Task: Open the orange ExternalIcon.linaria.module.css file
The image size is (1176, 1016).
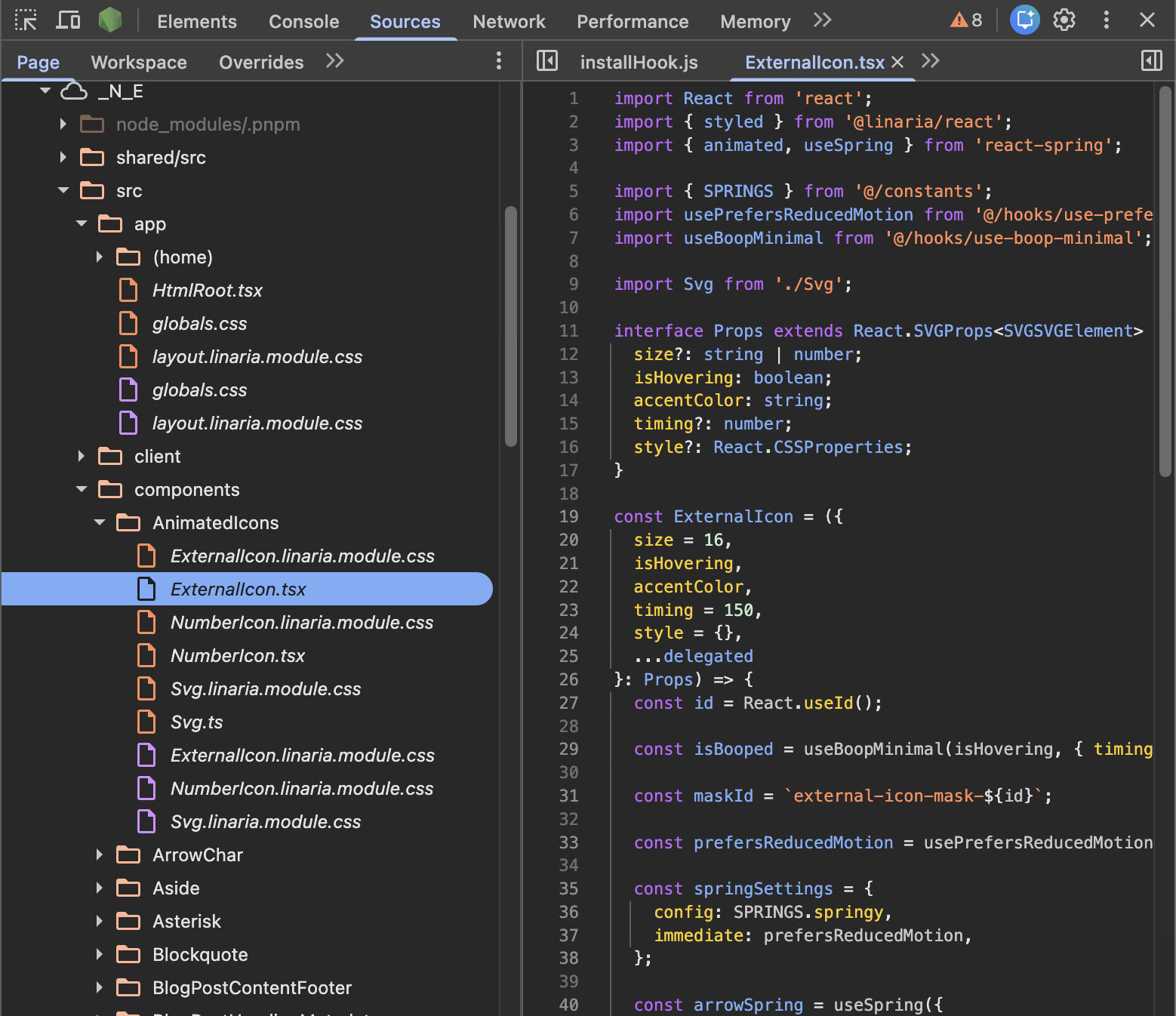Action: (302, 556)
